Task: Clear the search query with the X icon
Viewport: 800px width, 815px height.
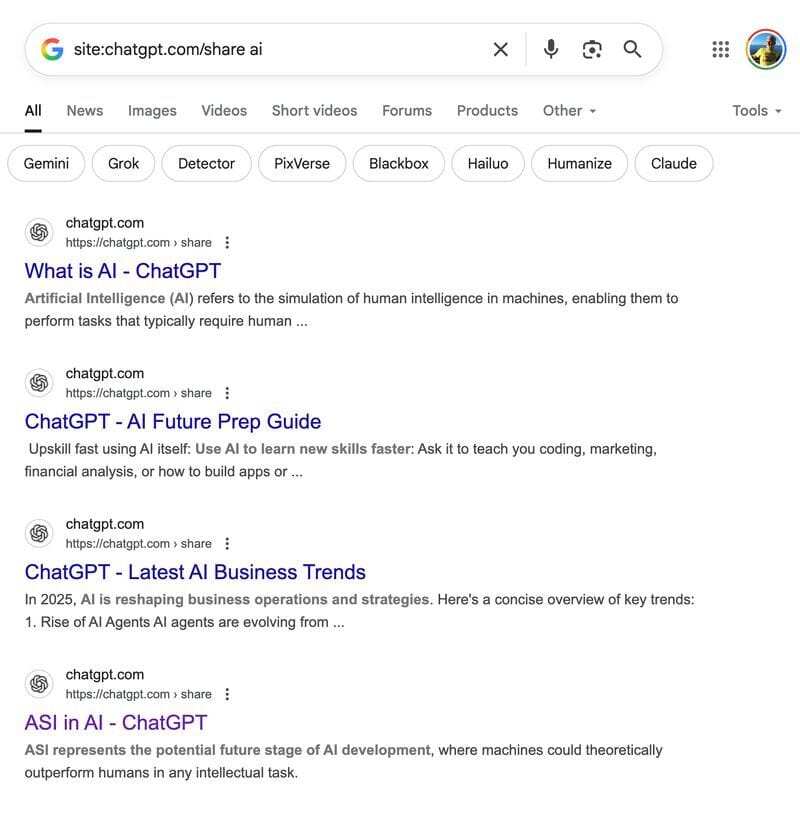Action: [x=501, y=49]
